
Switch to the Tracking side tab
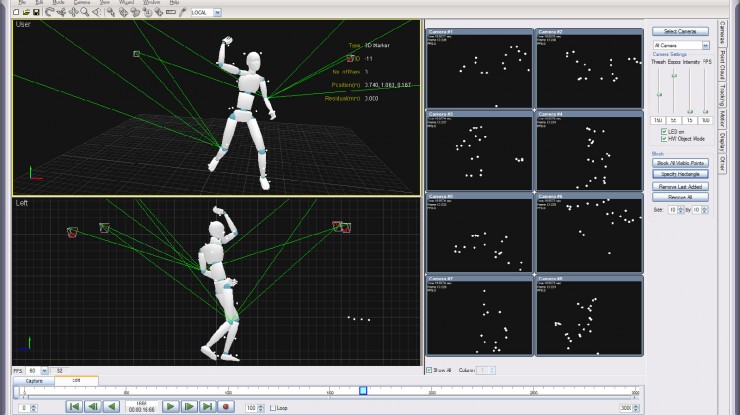[723, 94]
